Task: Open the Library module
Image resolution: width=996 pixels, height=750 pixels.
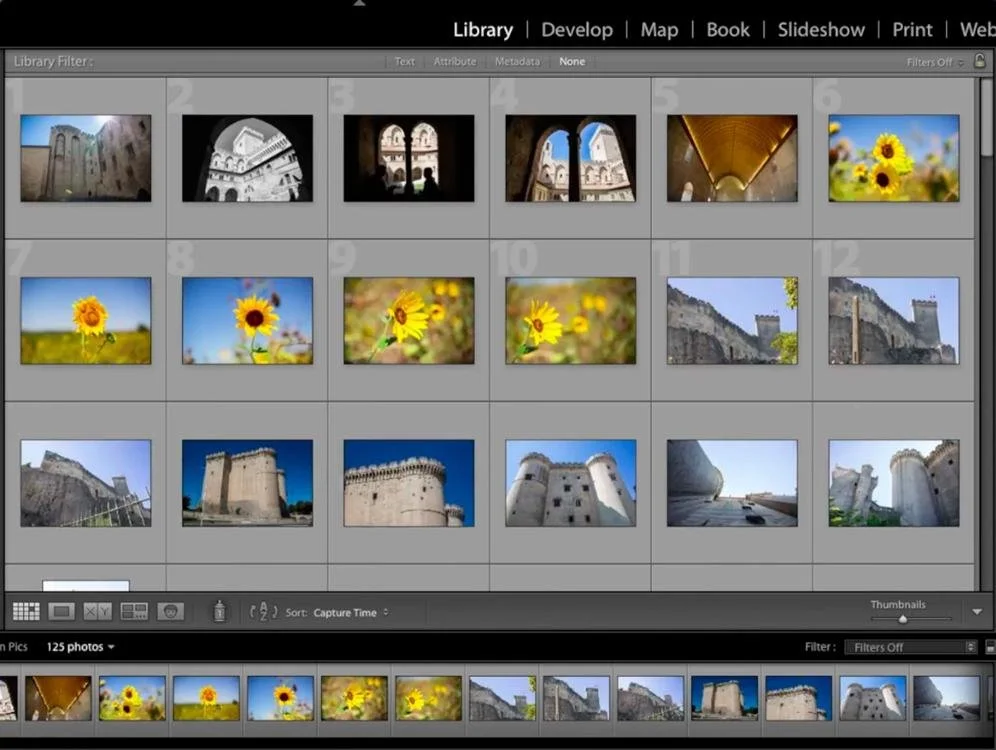Action: click(x=483, y=30)
